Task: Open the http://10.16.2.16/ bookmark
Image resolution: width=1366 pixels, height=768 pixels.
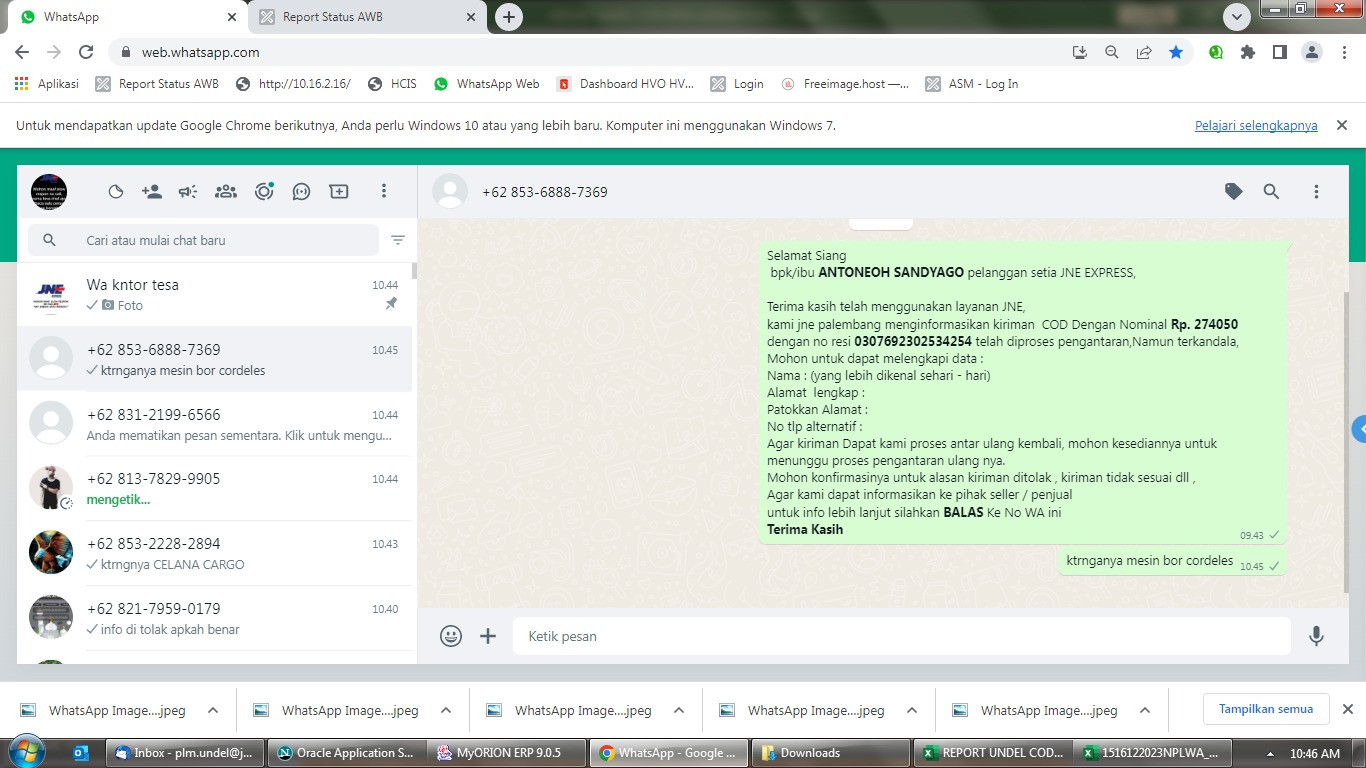Action: pyautogui.click(x=293, y=84)
